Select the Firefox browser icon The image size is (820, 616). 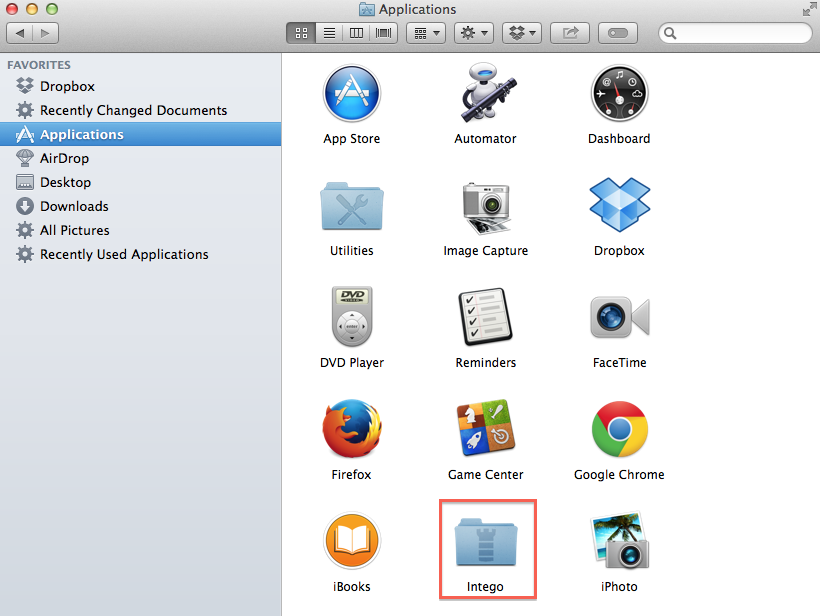pos(351,429)
